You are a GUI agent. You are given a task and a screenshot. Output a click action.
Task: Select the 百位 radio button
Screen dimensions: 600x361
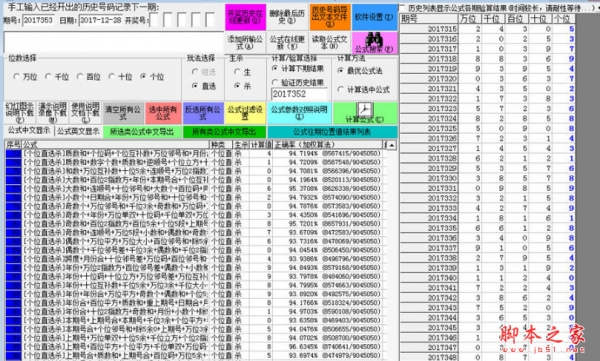(x=89, y=77)
